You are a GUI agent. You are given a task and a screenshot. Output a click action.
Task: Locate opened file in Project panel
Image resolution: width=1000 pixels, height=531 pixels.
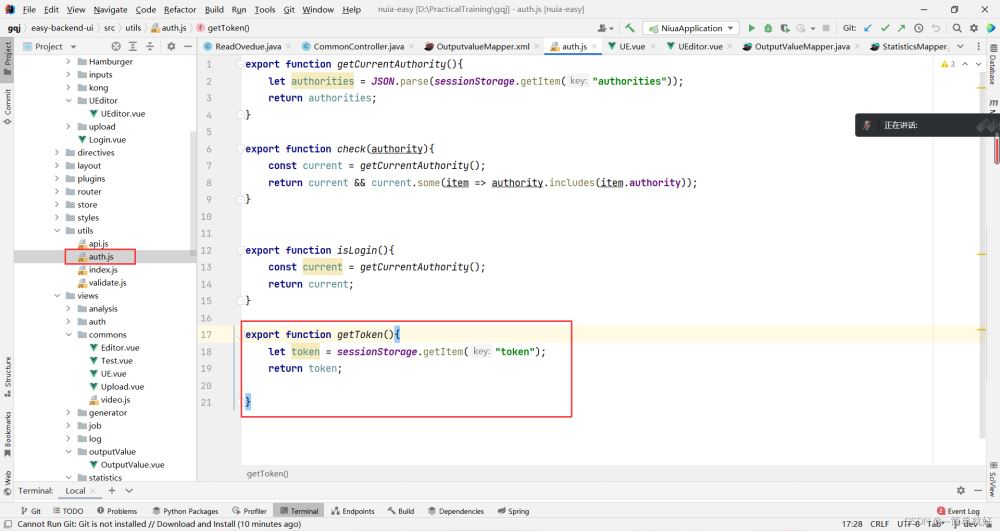[116, 46]
